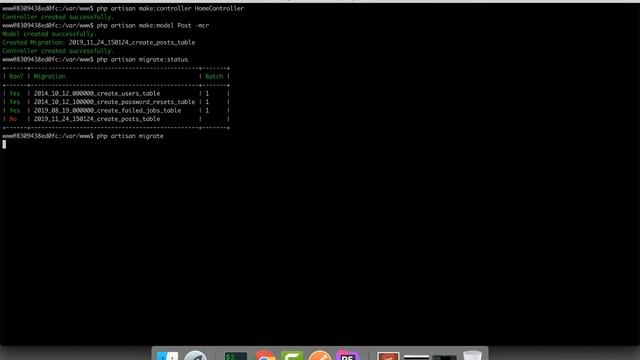Click 'php artisan make:model Post -mcr' command

tap(153, 25)
